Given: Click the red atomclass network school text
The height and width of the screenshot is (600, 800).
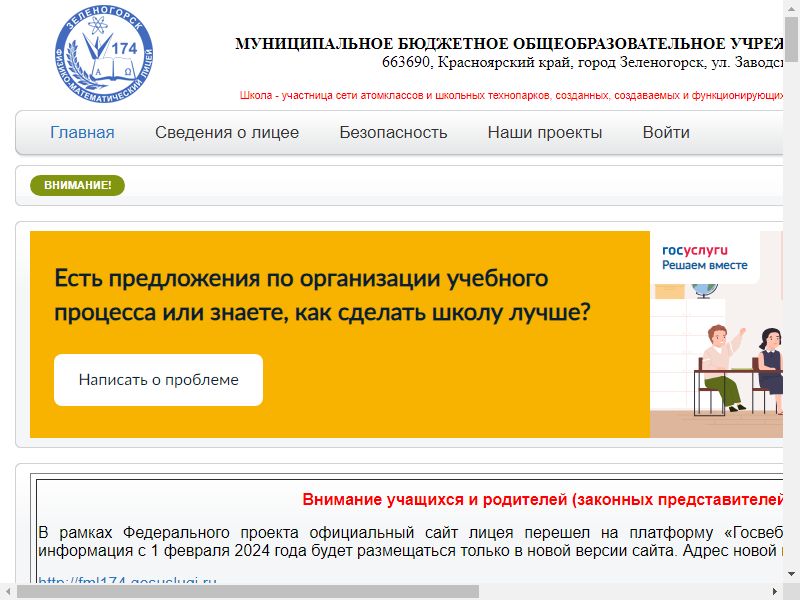Looking at the screenshot, I should (511, 95).
